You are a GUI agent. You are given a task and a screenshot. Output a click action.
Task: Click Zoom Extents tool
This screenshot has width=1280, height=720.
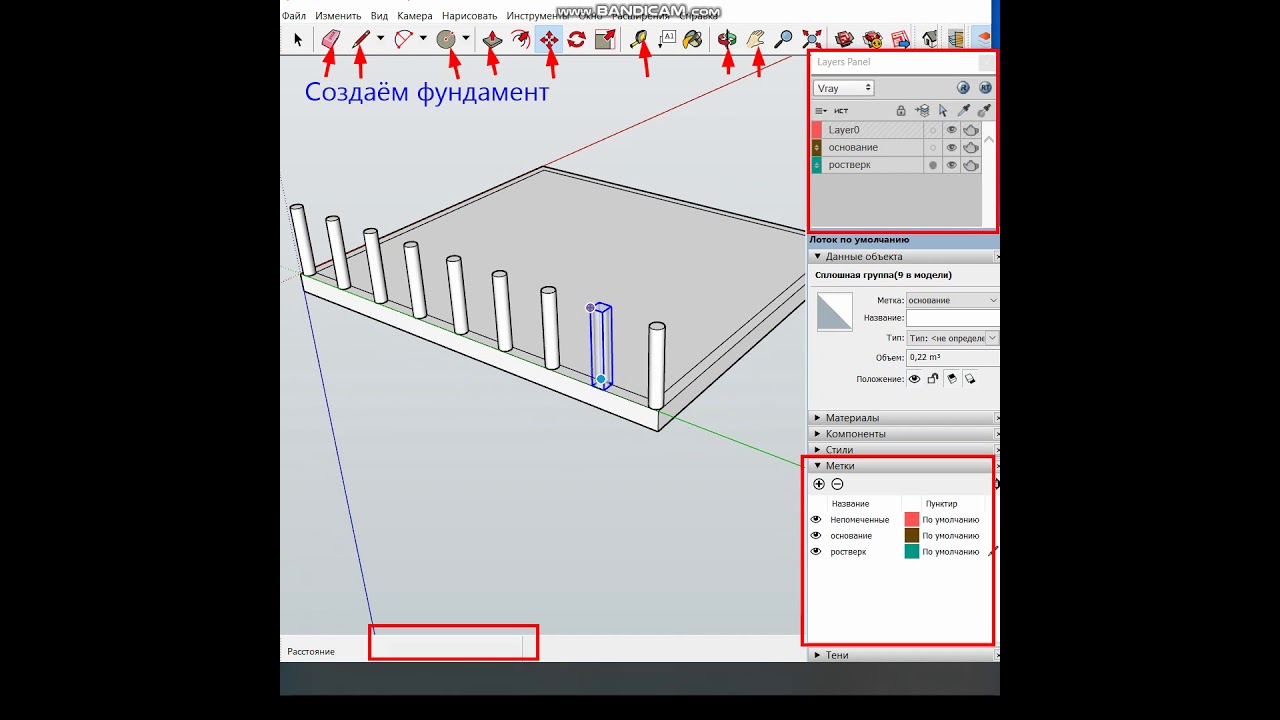pos(812,39)
